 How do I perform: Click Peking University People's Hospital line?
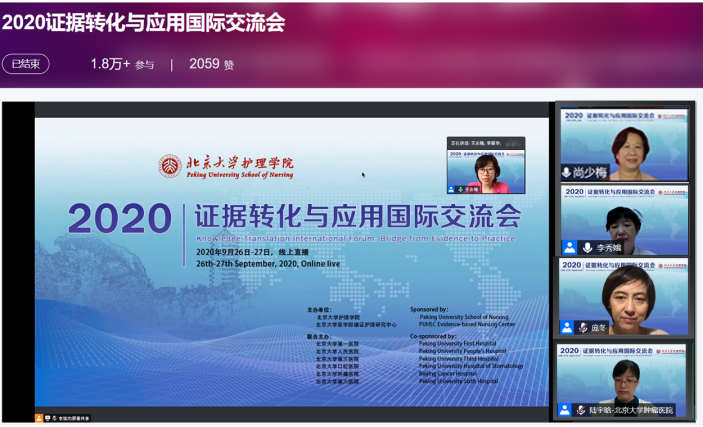(x=463, y=351)
